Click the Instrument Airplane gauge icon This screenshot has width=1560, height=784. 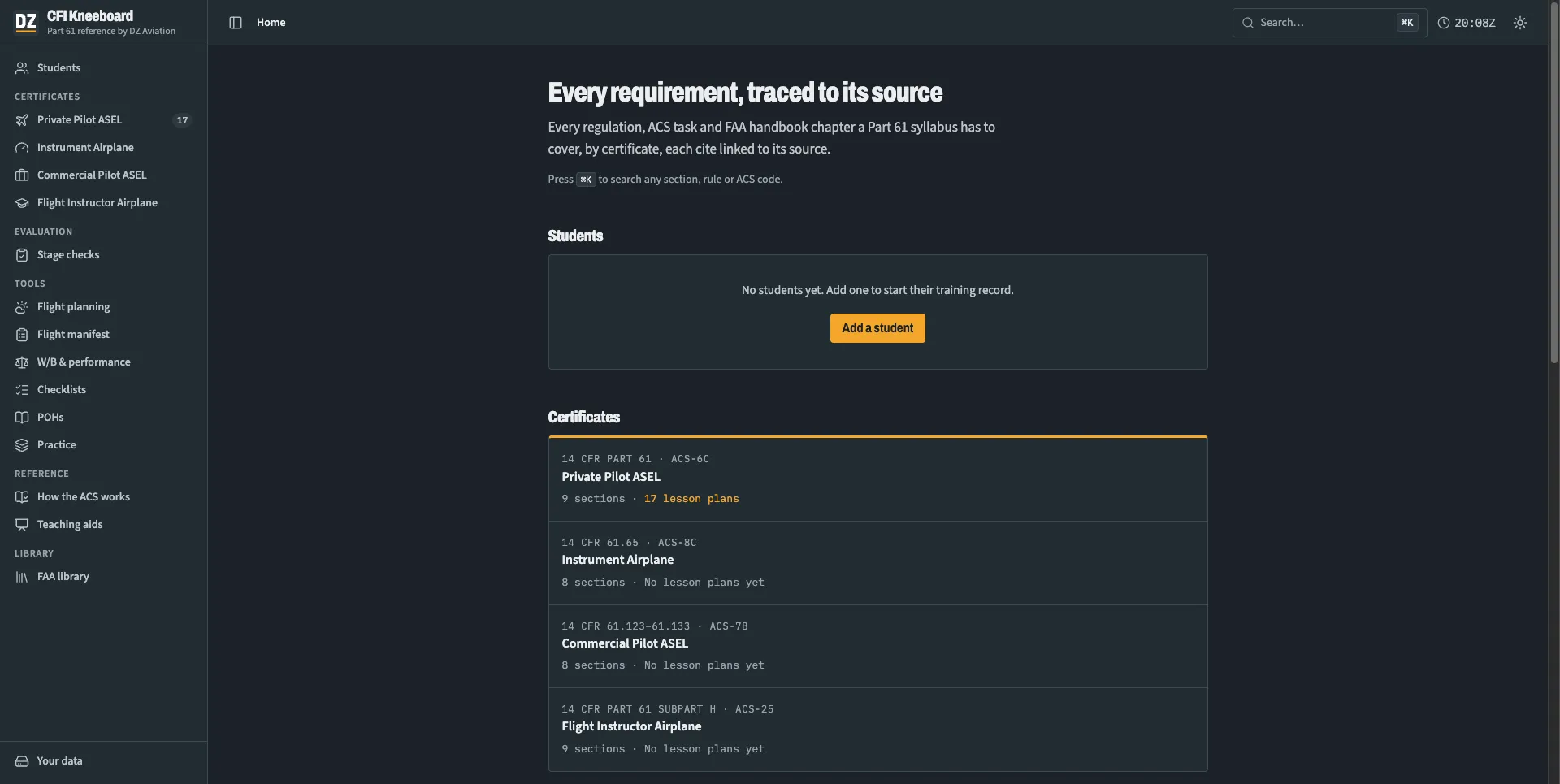pos(22,148)
